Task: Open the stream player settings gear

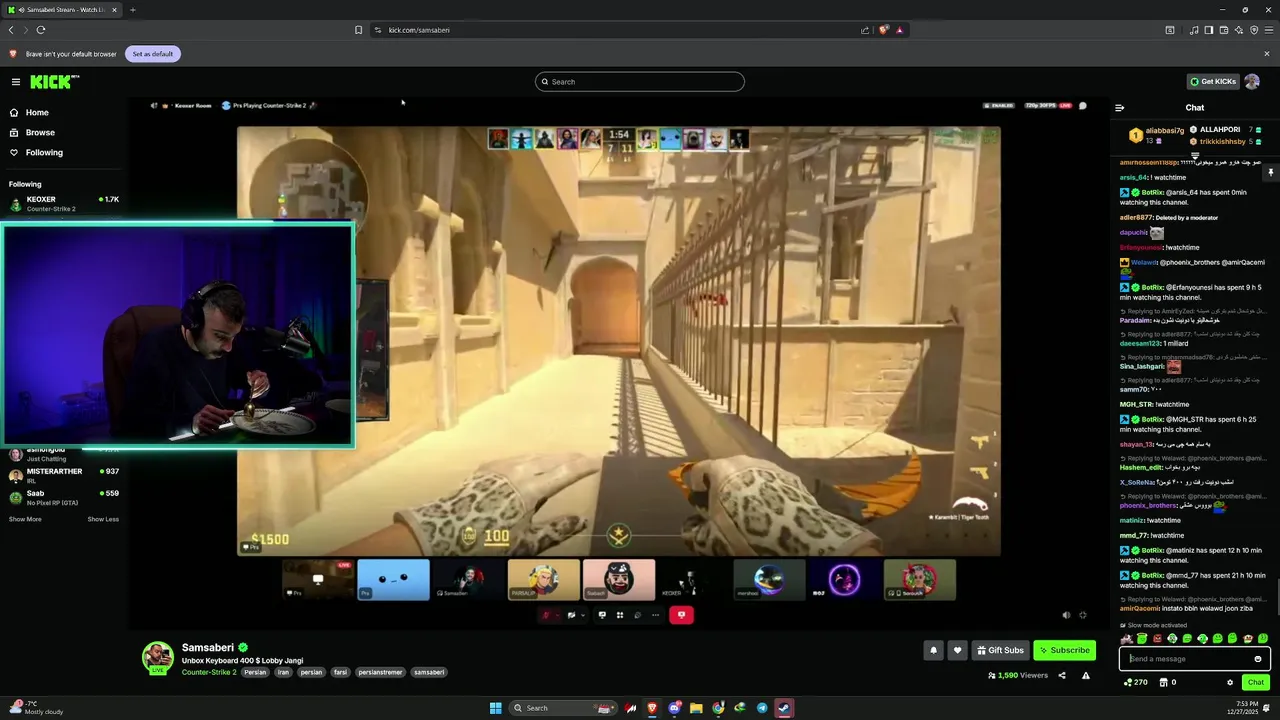Action: (1082, 615)
